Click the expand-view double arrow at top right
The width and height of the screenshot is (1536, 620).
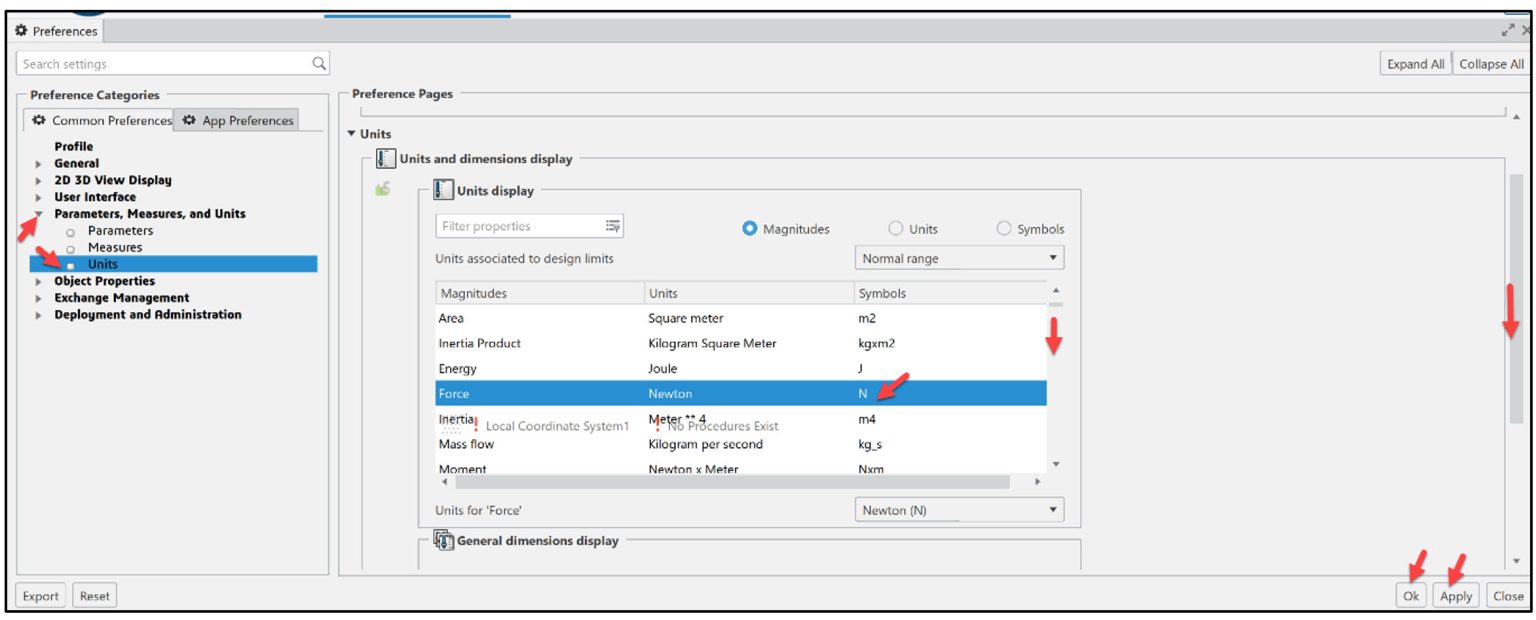1510,30
